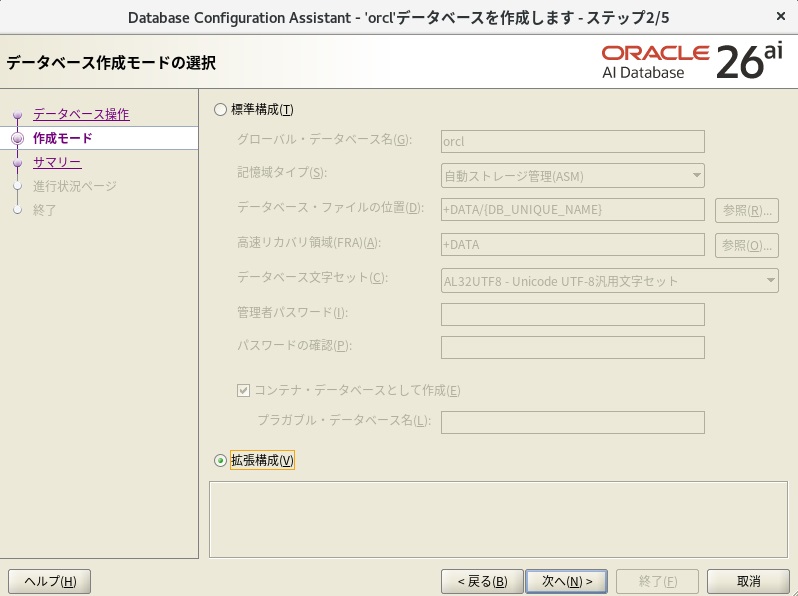This screenshot has width=798, height=596.
Task: Go back with 戻る button
Action: [x=482, y=581]
